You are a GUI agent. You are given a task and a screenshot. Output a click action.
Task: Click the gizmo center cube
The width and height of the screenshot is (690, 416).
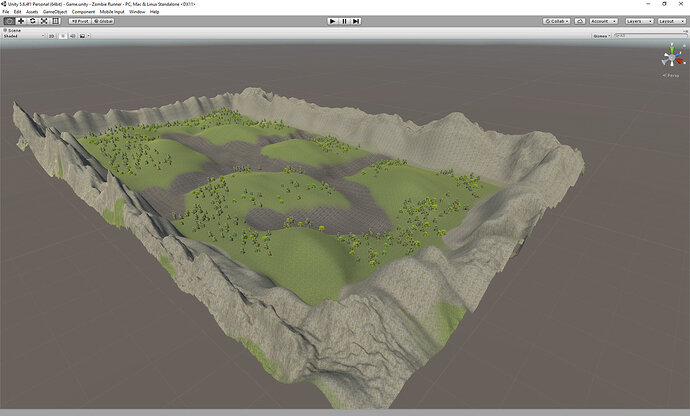[672, 58]
